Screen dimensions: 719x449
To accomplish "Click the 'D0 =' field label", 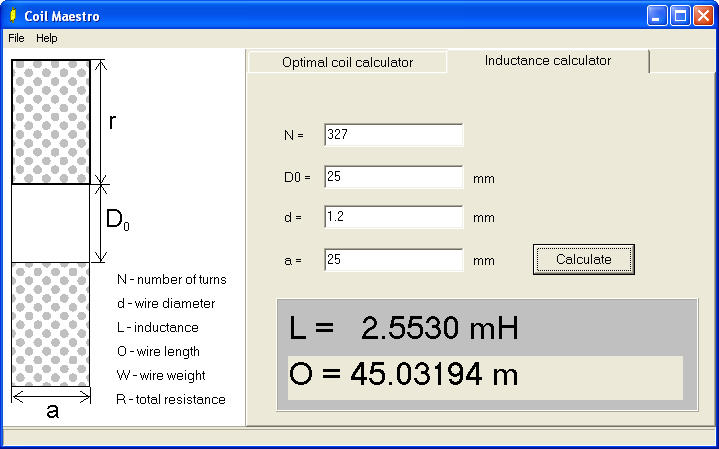I will pyautogui.click(x=297, y=178).
